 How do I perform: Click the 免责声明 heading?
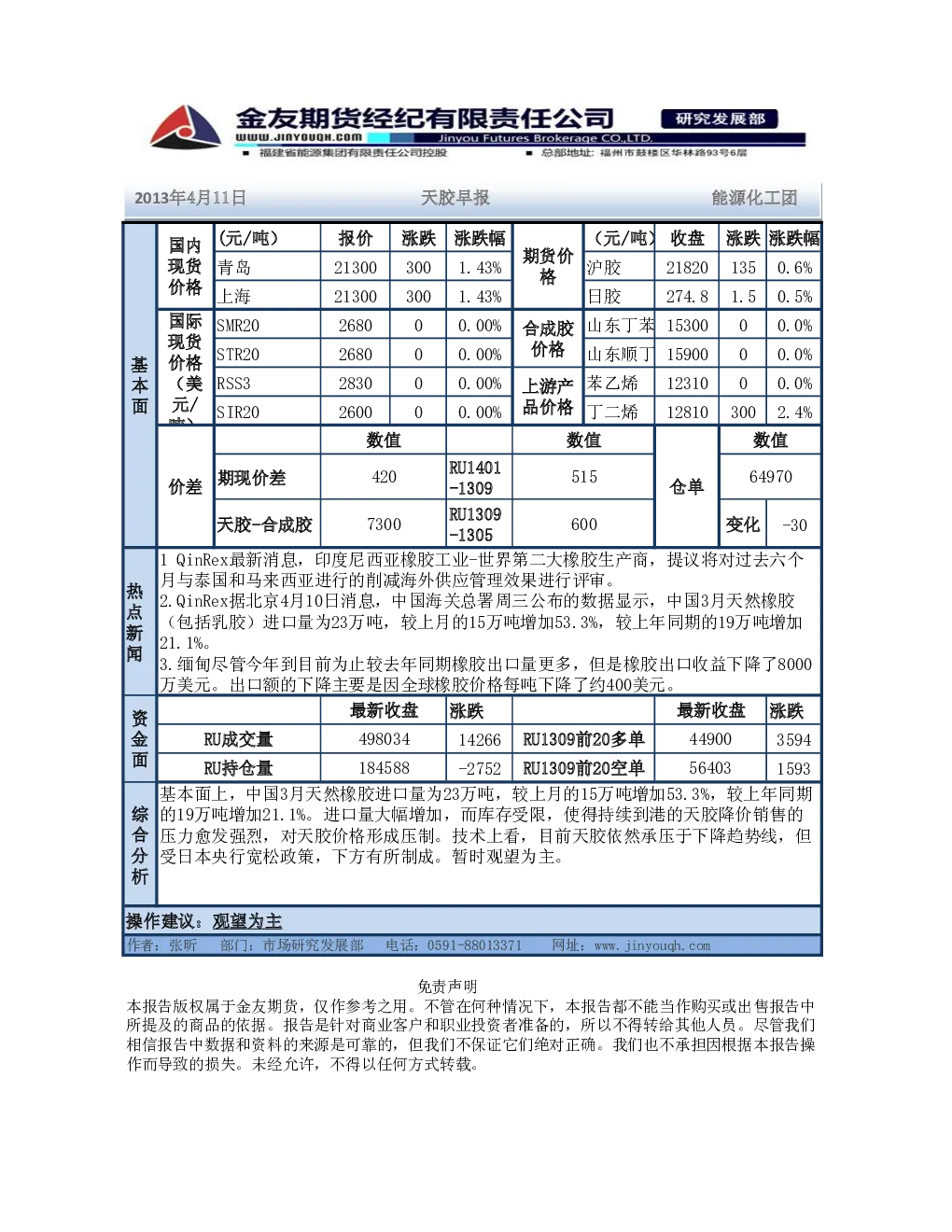coord(447,987)
